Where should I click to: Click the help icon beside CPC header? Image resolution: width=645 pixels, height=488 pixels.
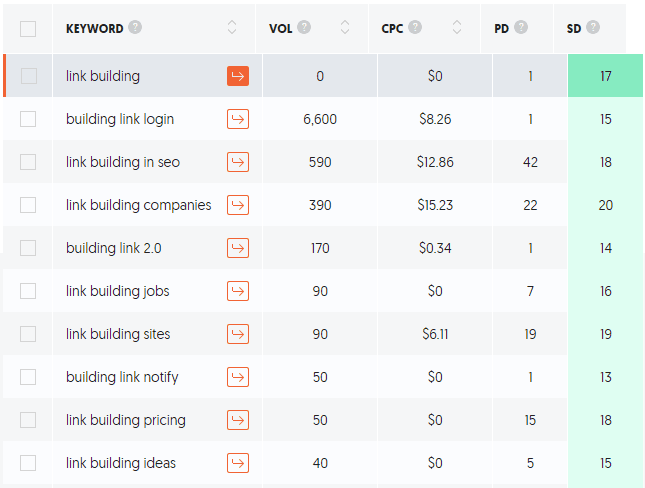pyautogui.click(x=415, y=28)
